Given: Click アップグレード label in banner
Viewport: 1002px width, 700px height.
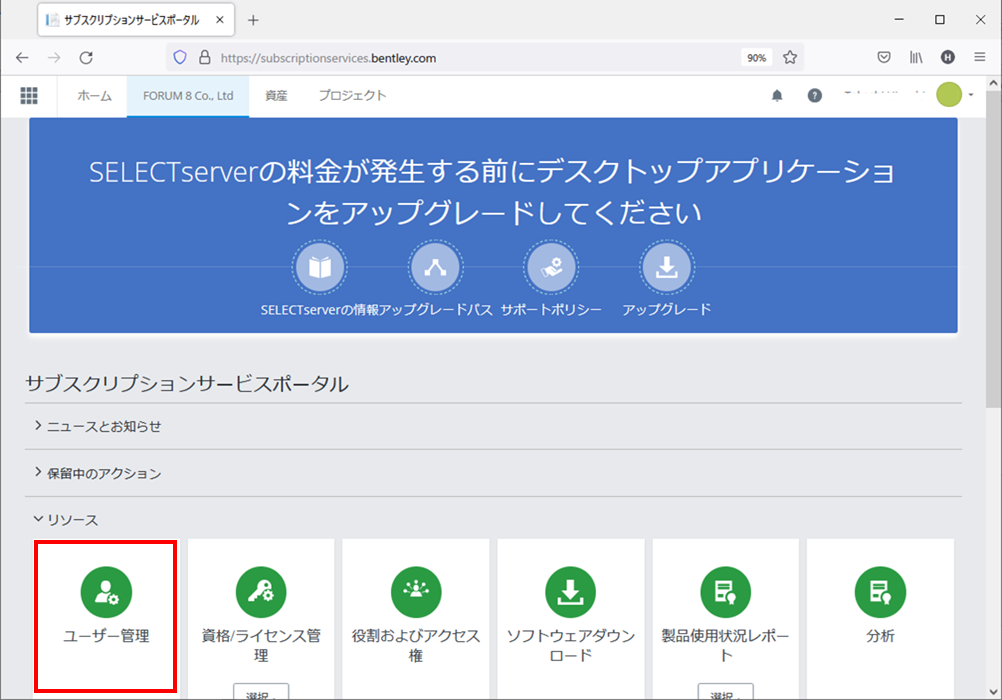Looking at the screenshot, I should click(667, 310).
